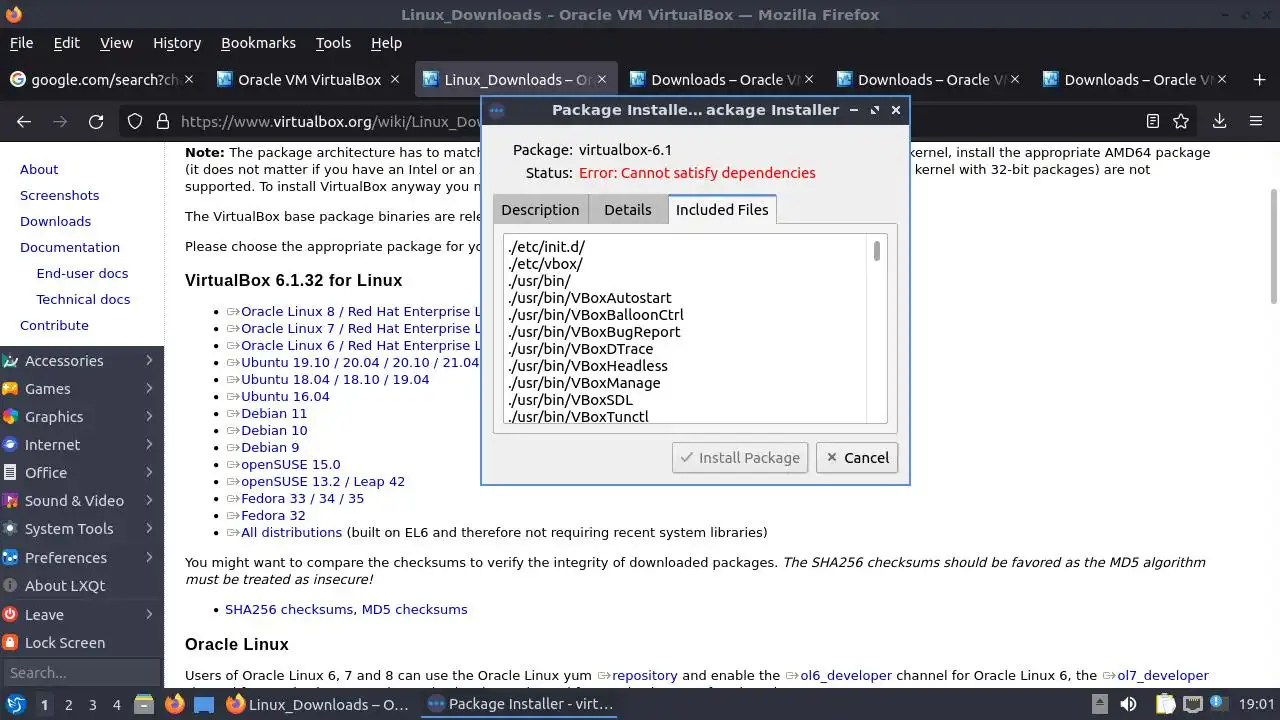1280x720 pixels.
Task: Launch Firefox from taskbar quick launcher
Action: coord(175,704)
